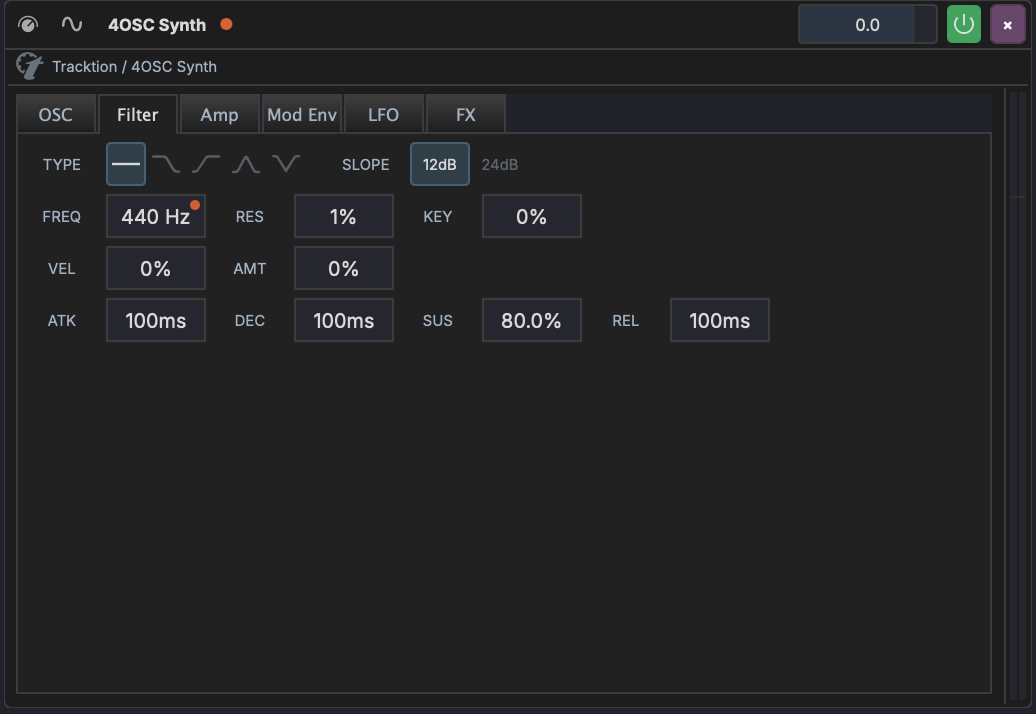Click the FREQ field showing 440 Hz
This screenshot has height=714, width=1036.
tap(155, 216)
